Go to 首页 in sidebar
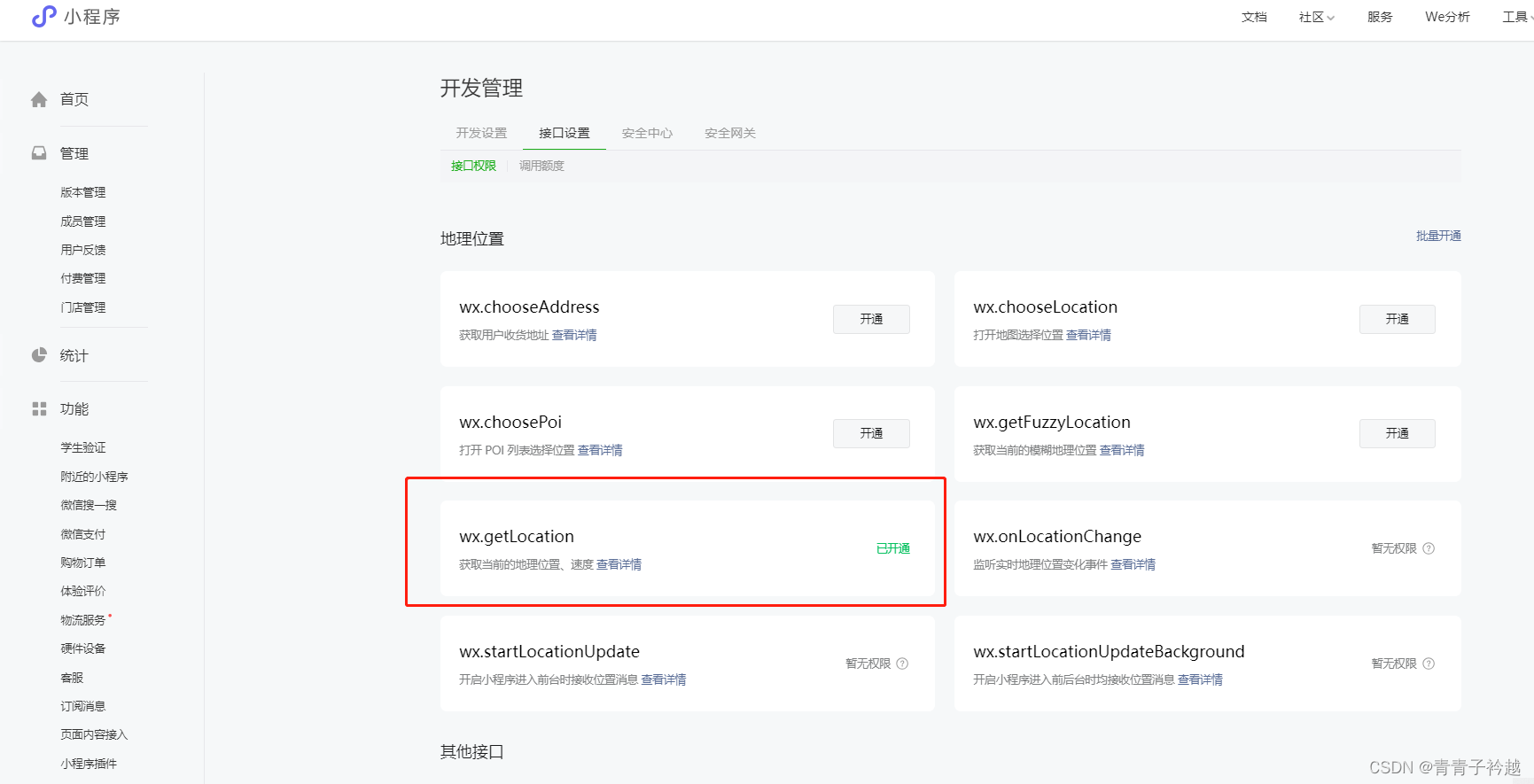Viewport: 1534px width, 784px height. (74, 99)
